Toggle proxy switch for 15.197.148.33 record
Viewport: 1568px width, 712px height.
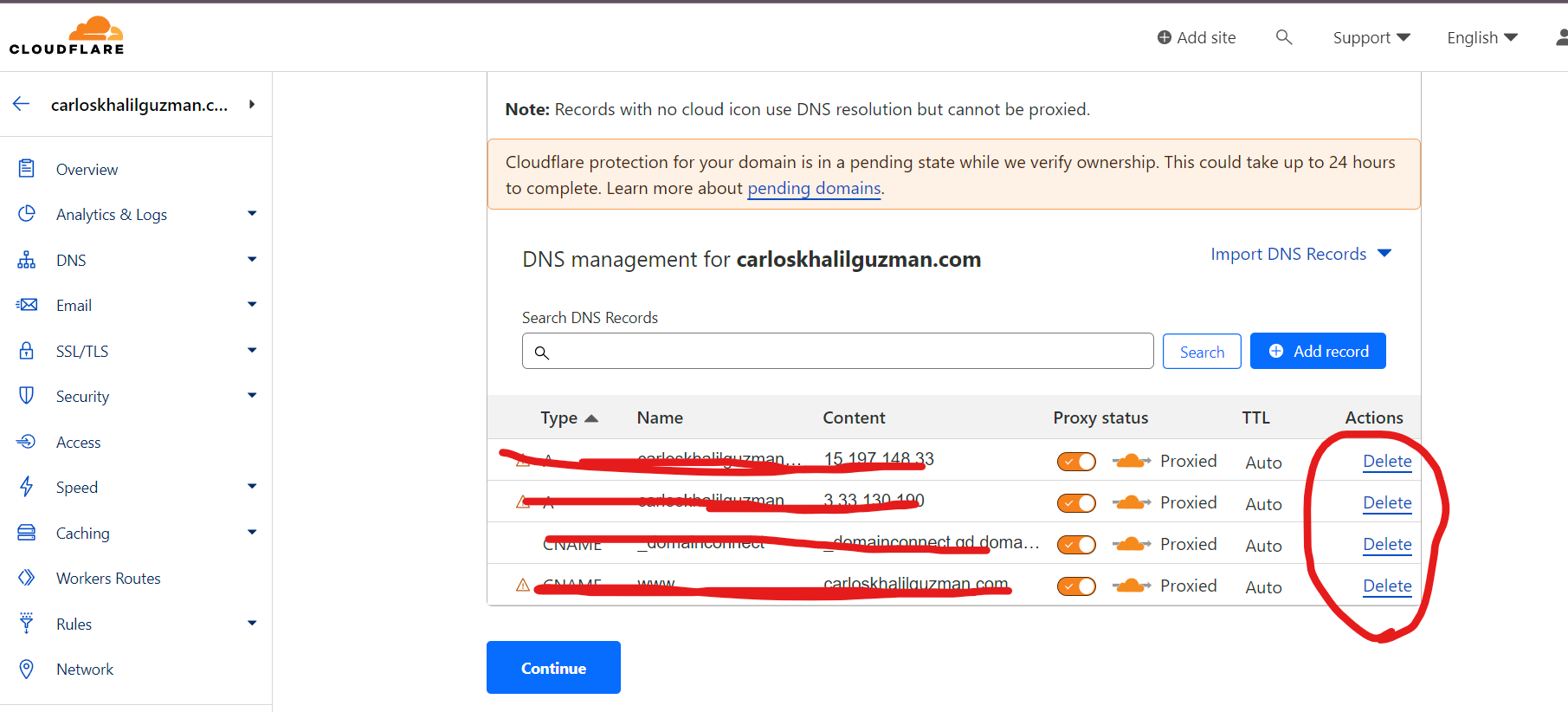(1076, 462)
